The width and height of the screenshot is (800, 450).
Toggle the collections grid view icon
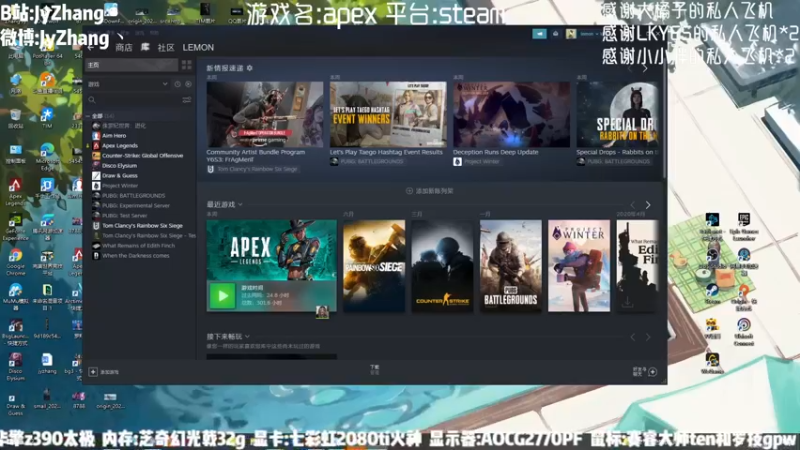[186, 65]
